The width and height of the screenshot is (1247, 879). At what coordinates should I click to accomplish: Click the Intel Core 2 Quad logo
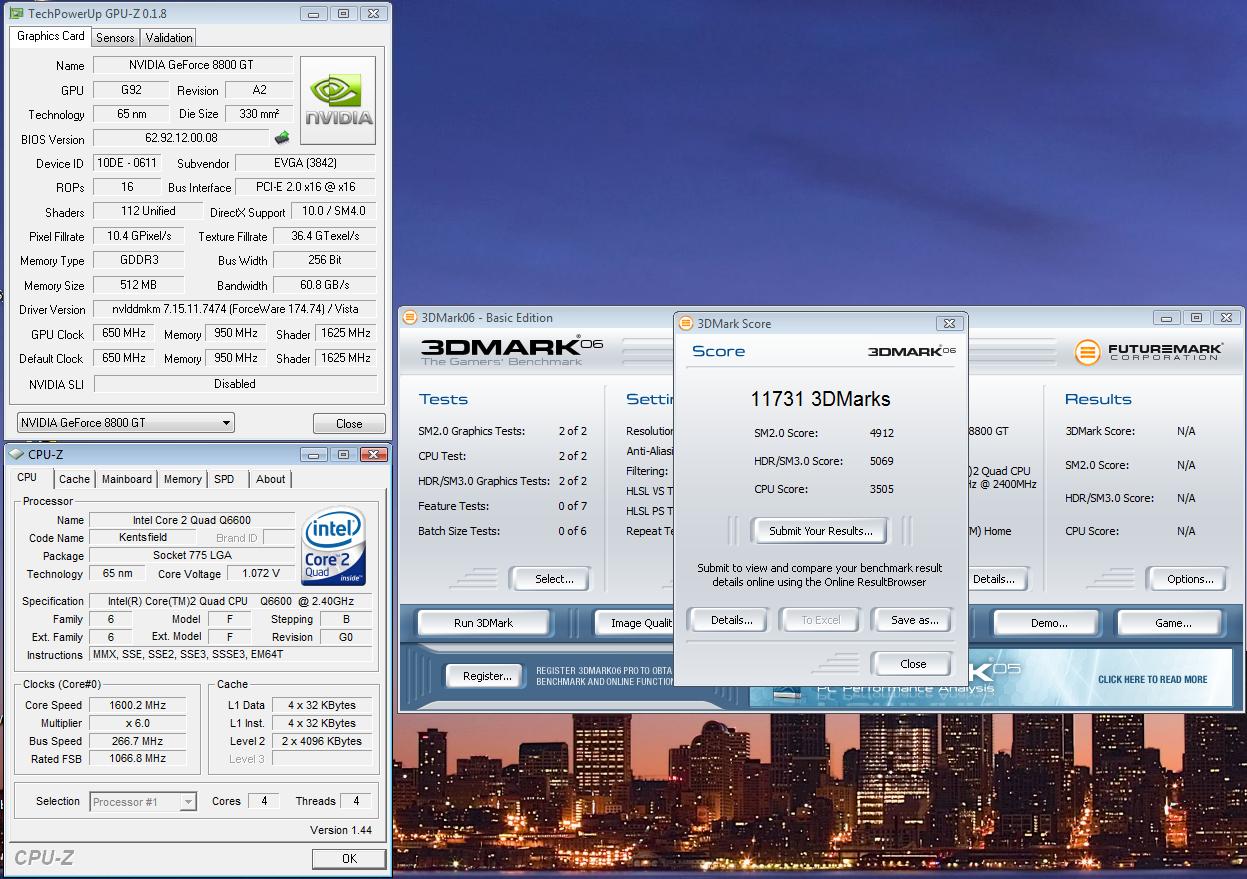tap(333, 547)
